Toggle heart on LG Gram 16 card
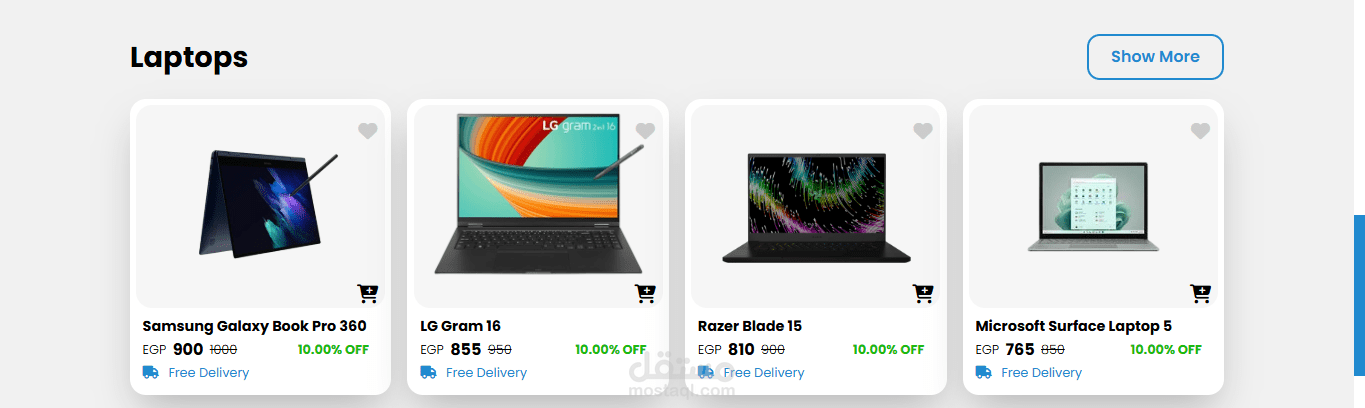 click(x=645, y=131)
